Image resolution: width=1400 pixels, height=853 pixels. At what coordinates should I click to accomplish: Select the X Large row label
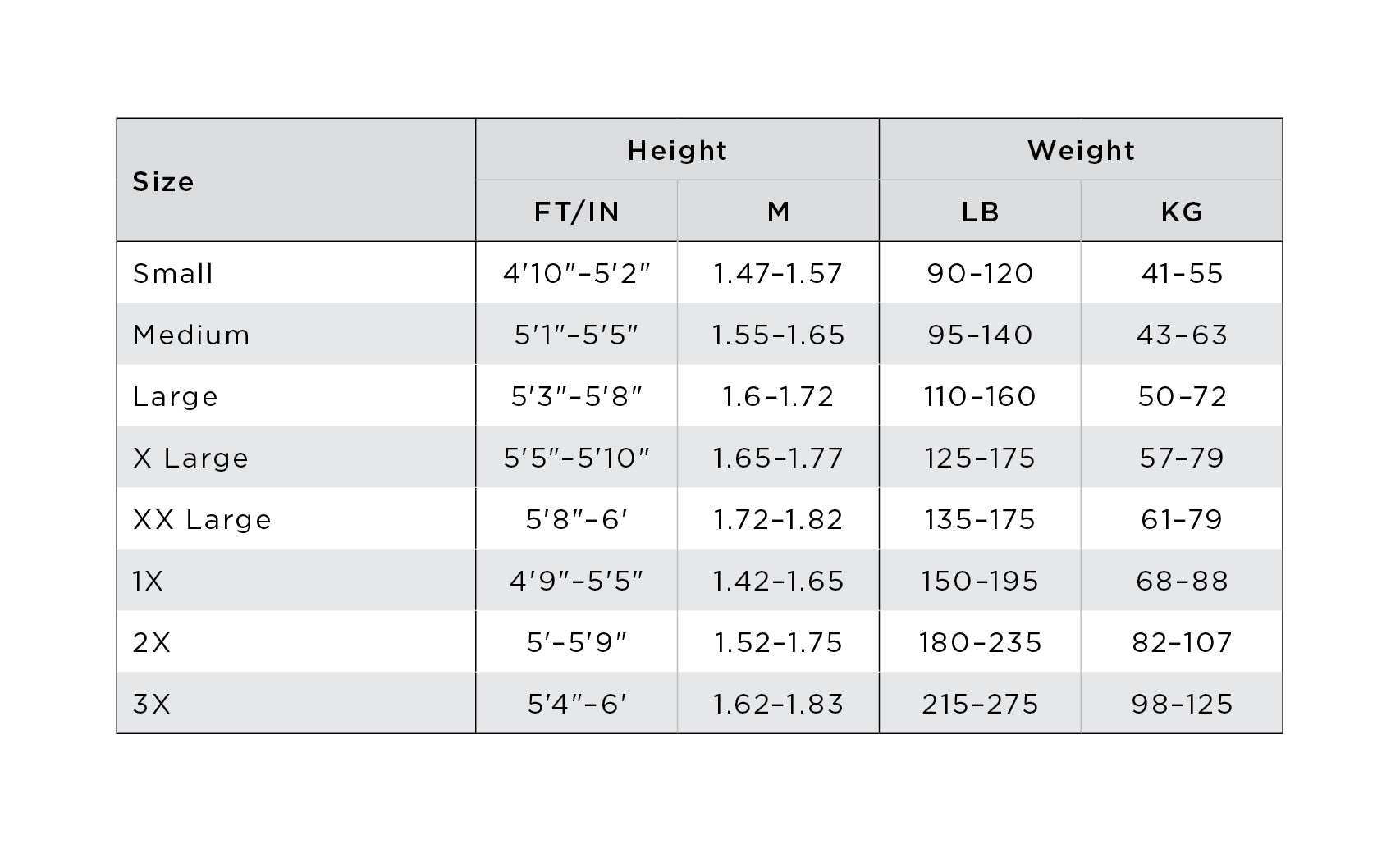(190, 458)
